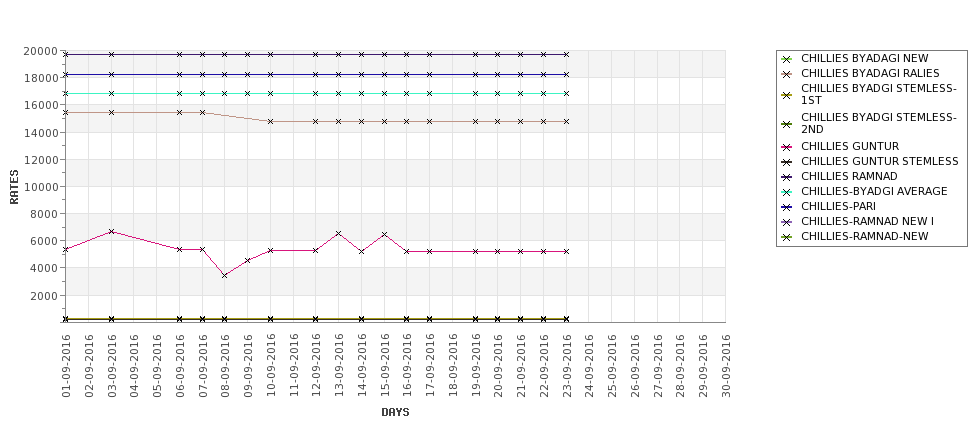
Task: Click the top series point on 19-09-2016
Action: coord(476,55)
